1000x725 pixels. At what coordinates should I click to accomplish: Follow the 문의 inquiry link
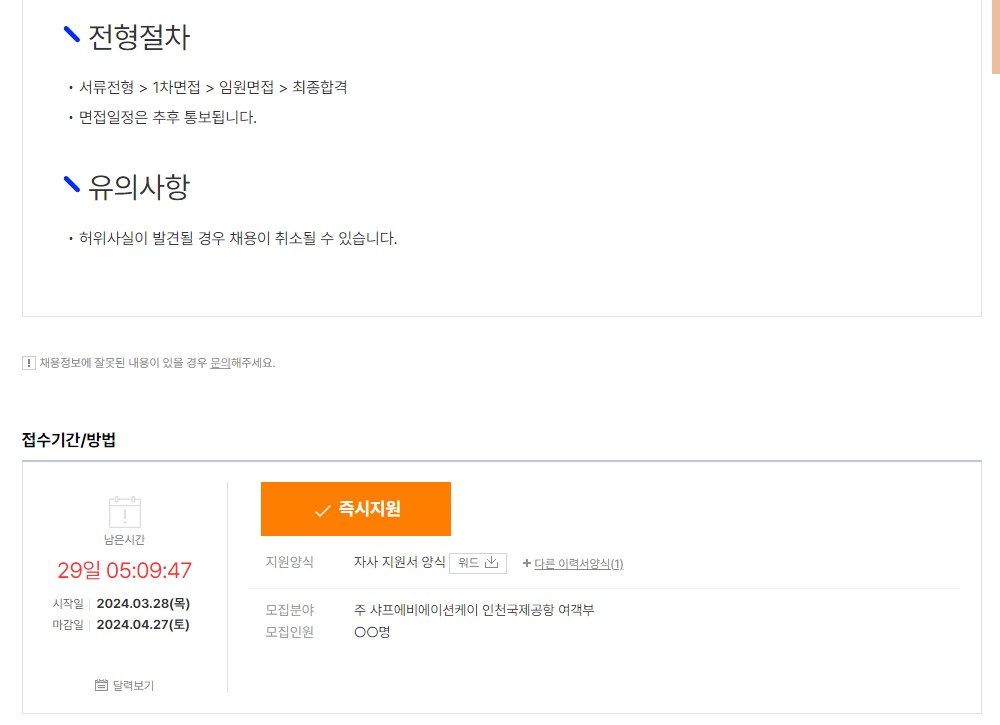220,363
